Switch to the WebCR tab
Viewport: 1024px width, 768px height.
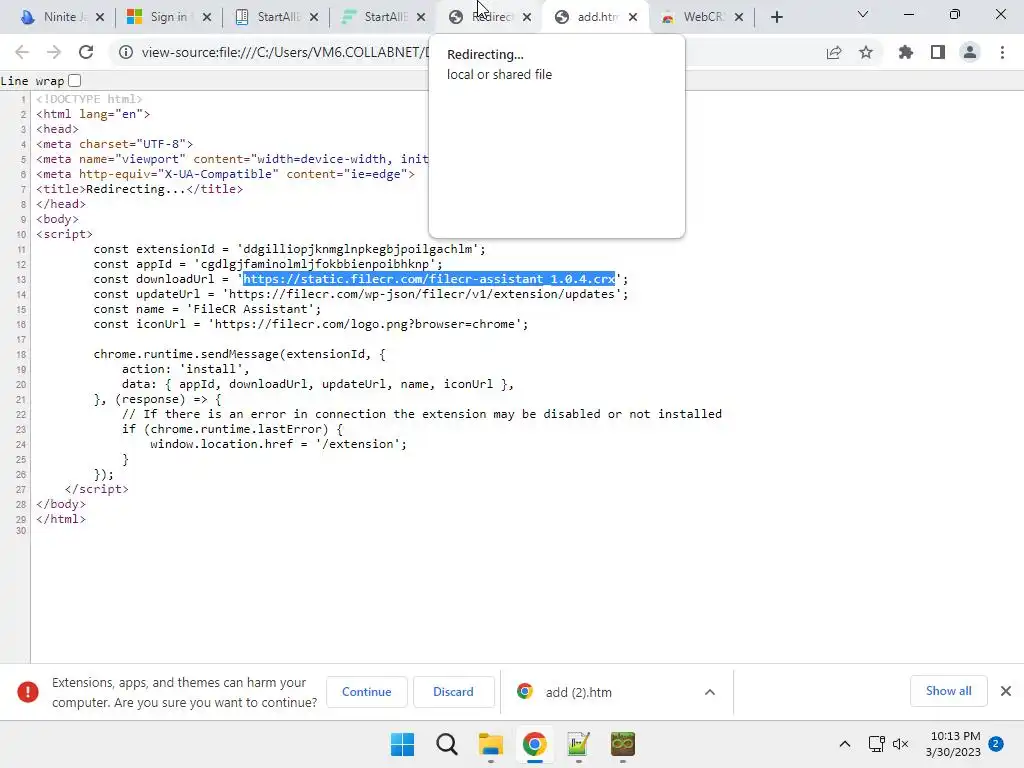pyautogui.click(x=702, y=17)
